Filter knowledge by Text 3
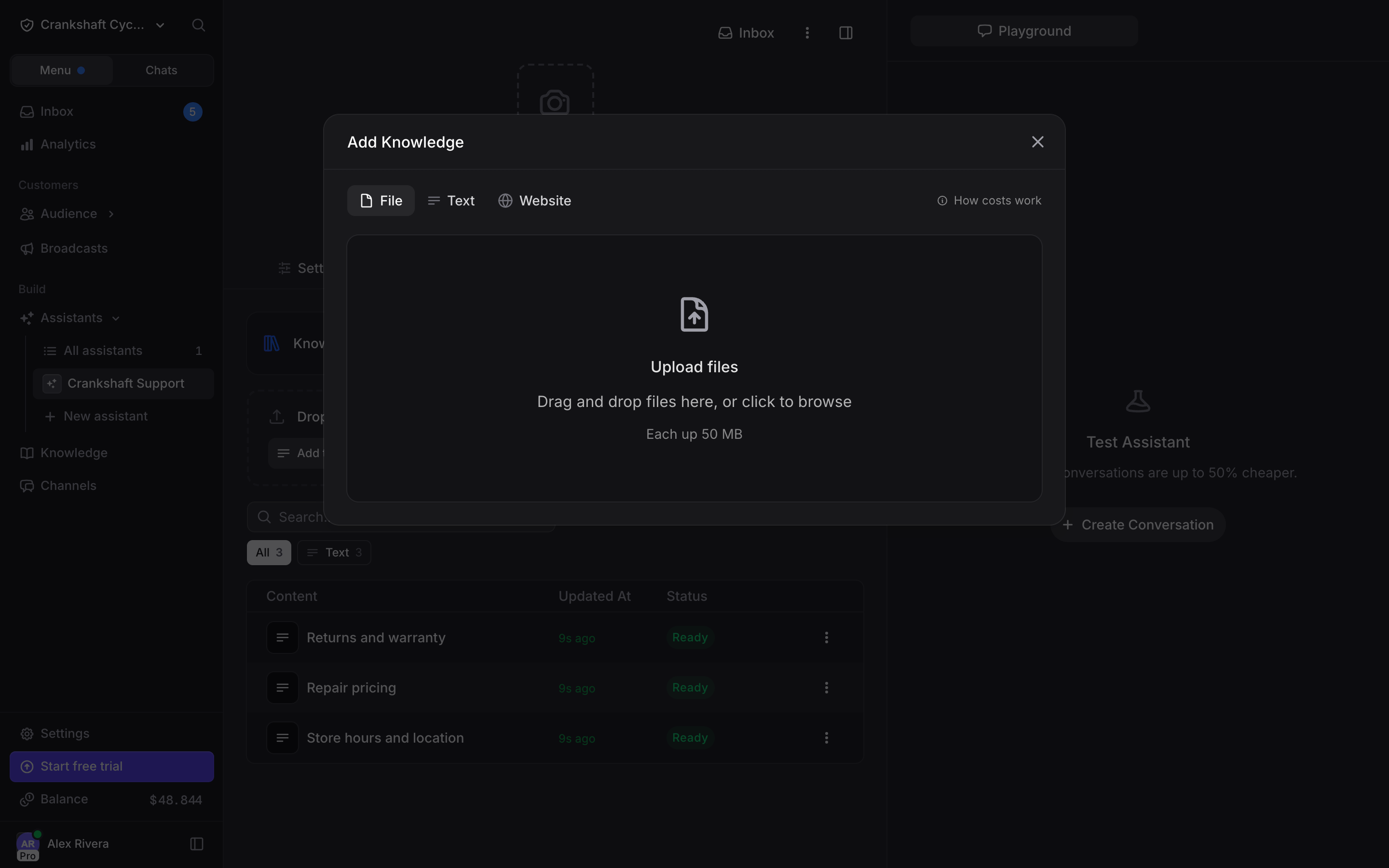The image size is (1389, 868). click(x=334, y=552)
